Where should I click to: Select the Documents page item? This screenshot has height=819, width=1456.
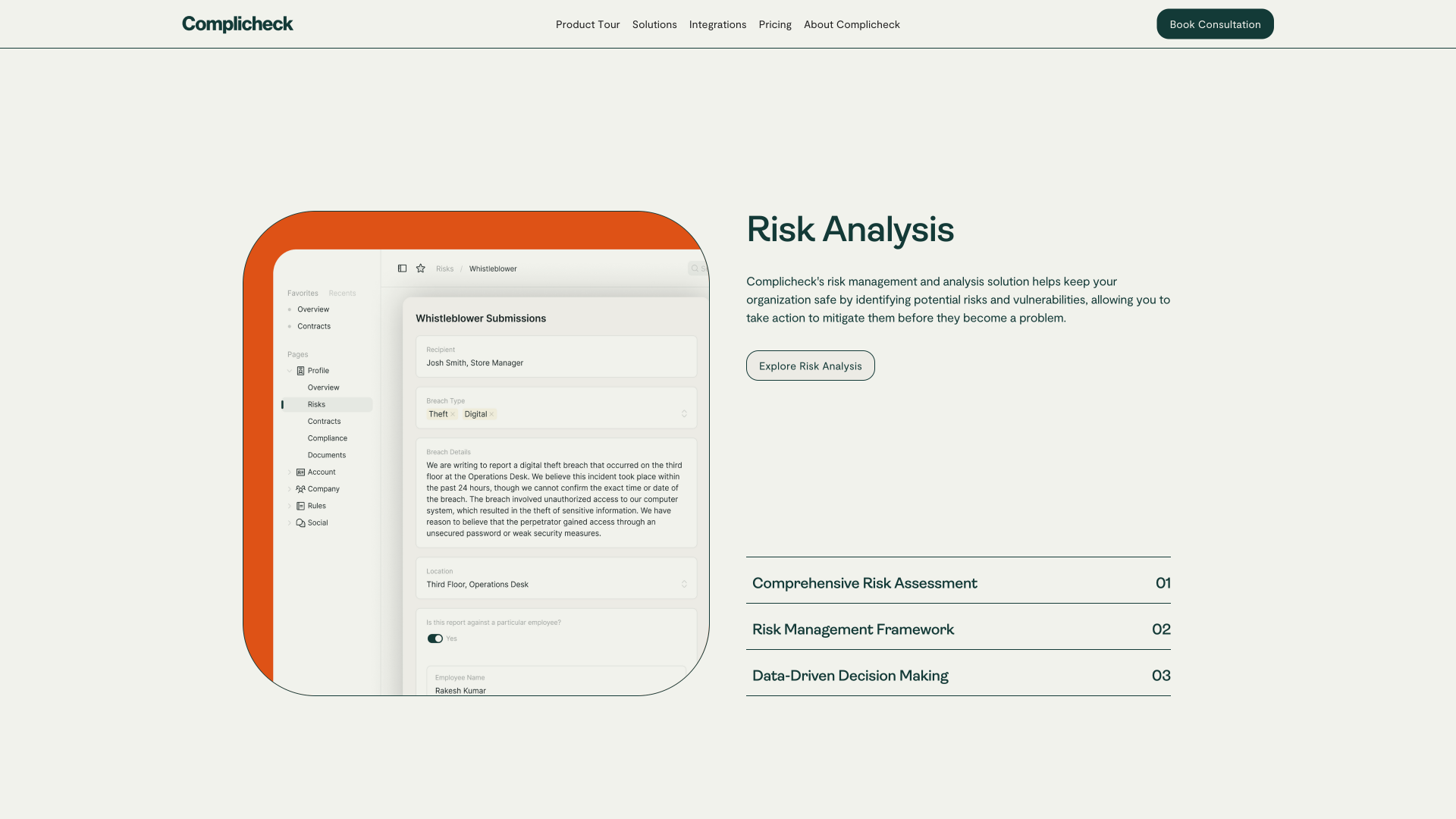click(327, 455)
